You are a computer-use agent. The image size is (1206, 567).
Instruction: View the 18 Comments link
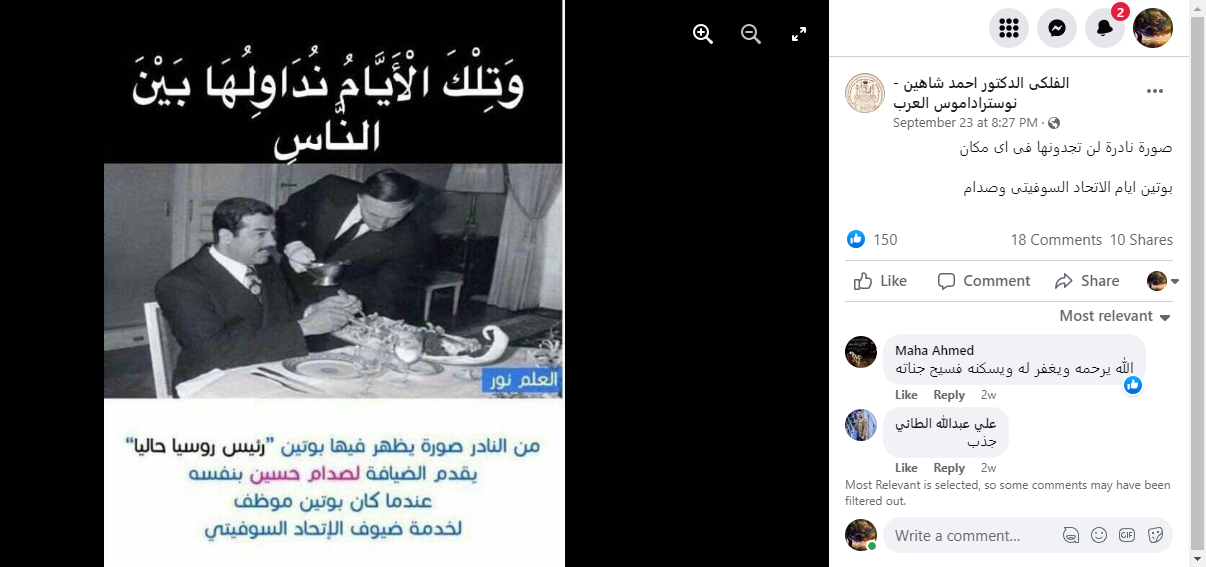click(1056, 240)
